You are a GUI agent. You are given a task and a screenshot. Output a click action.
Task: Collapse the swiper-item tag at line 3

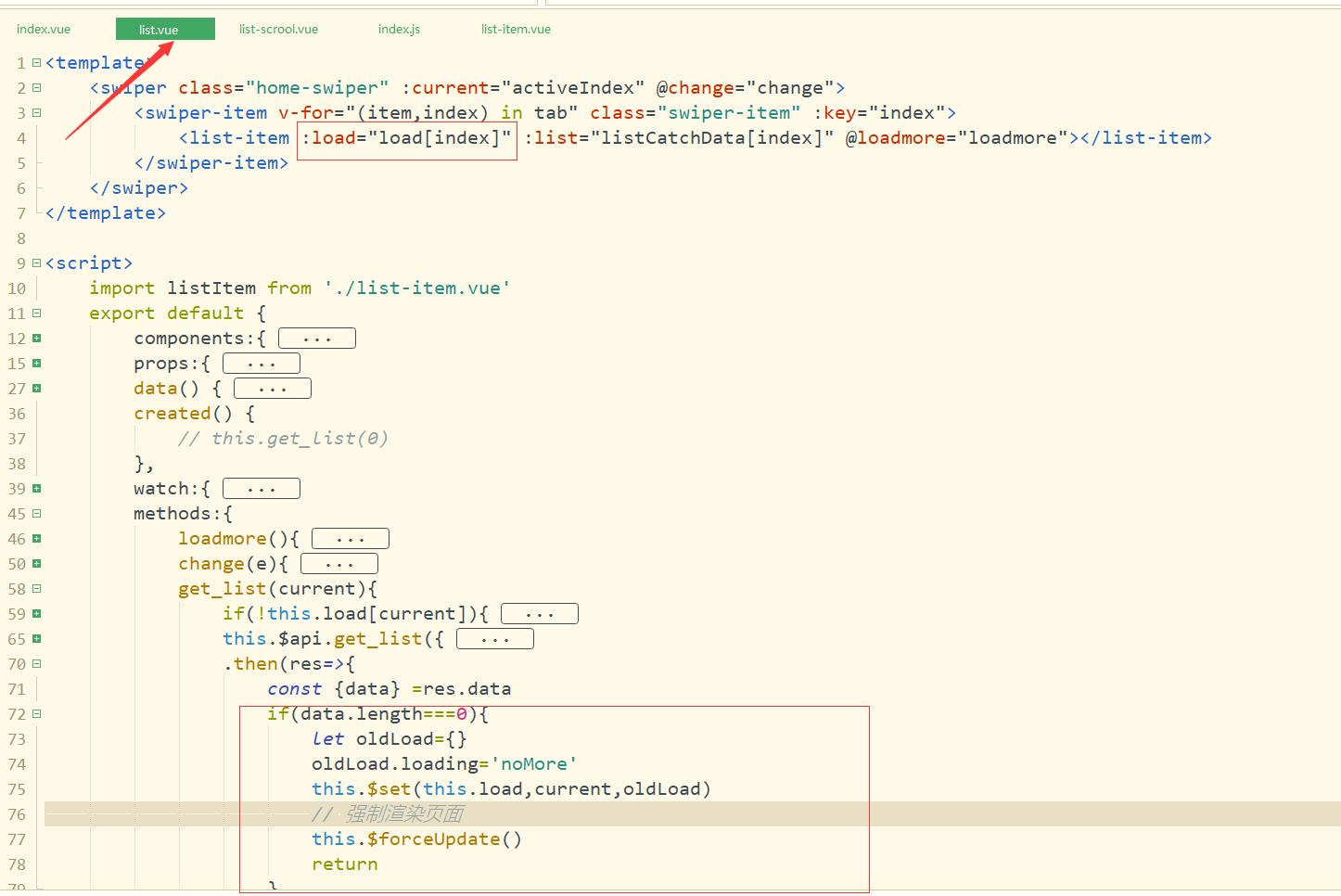pos(37,113)
